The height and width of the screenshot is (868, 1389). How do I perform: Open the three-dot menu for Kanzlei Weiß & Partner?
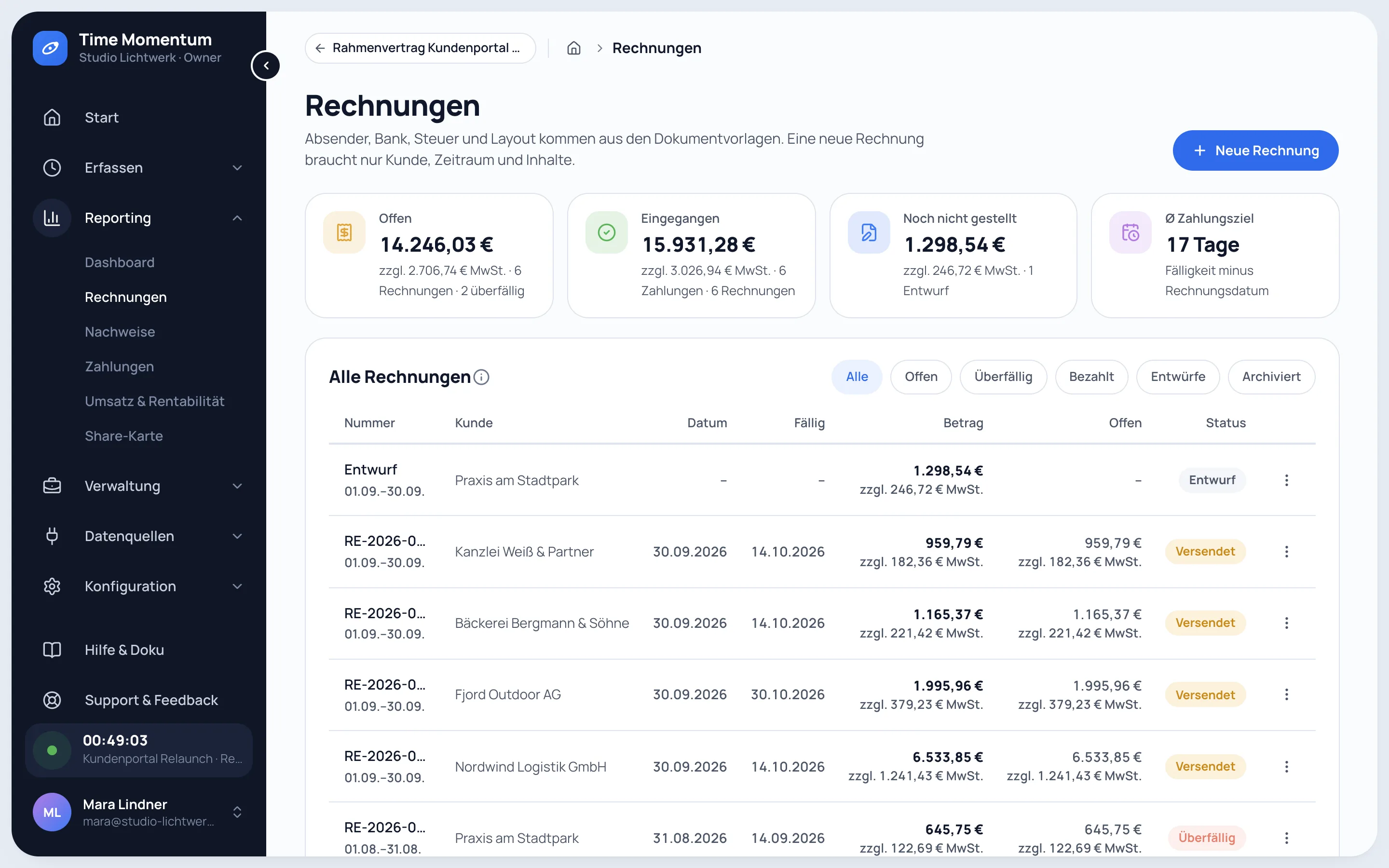click(x=1286, y=552)
